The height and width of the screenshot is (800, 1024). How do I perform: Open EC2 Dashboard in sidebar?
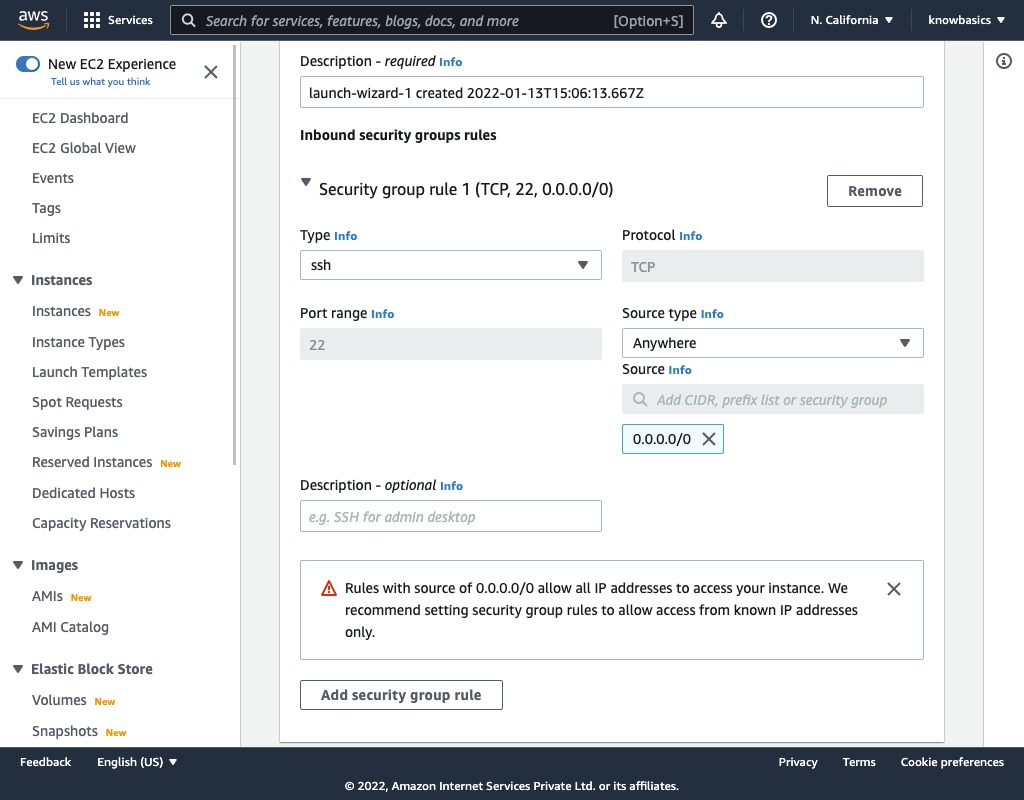point(80,118)
